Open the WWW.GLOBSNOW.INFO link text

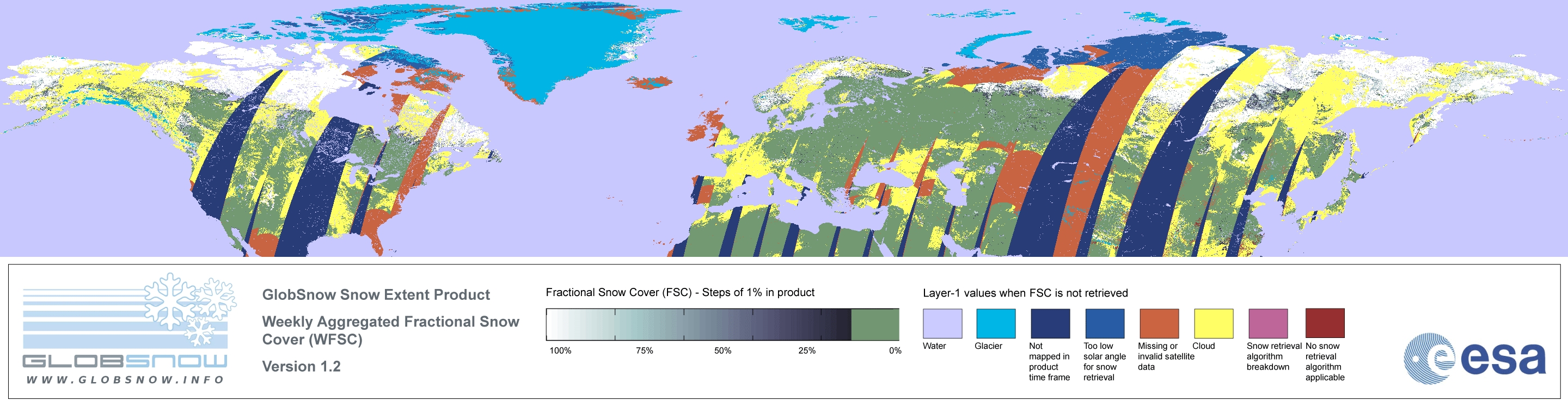(125, 380)
